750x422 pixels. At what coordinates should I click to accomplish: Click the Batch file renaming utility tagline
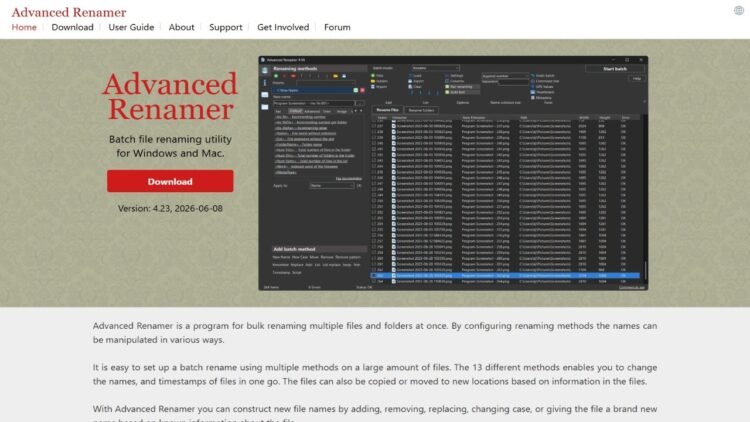tap(170, 146)
